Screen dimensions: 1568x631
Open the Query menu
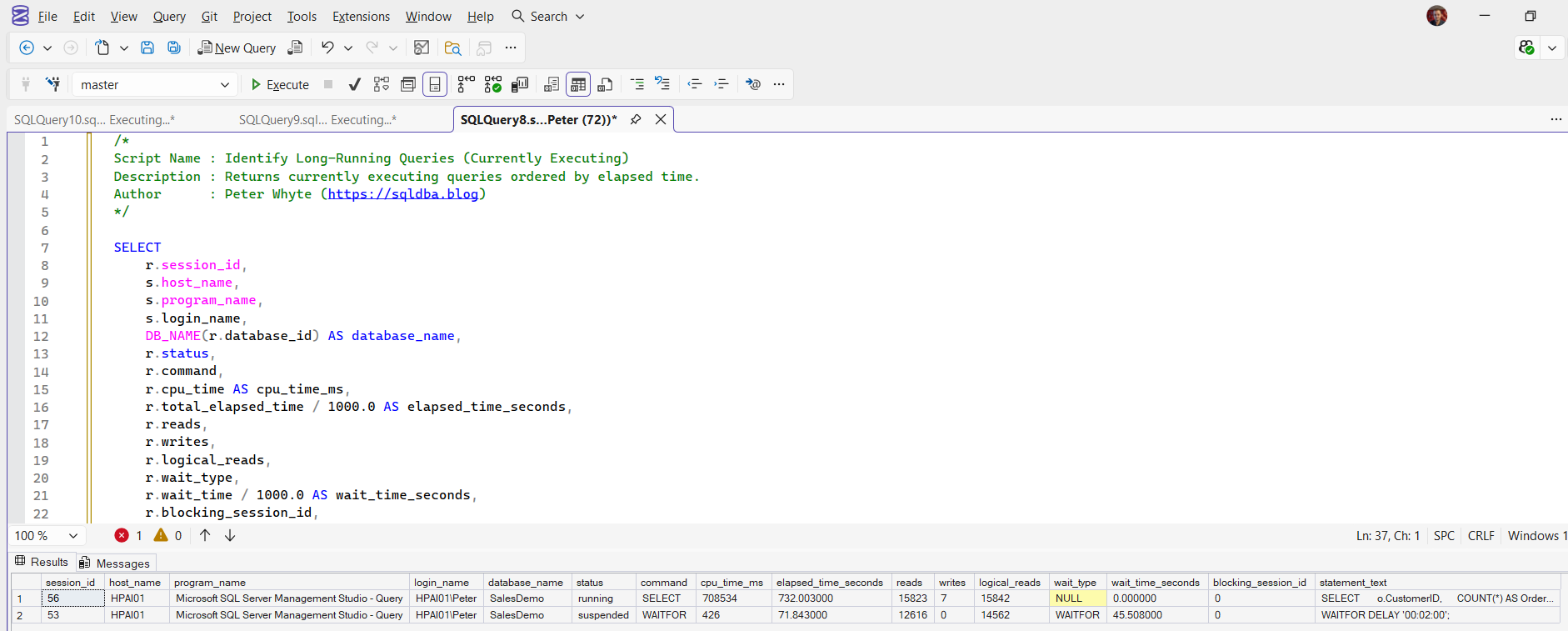[169, 16]
